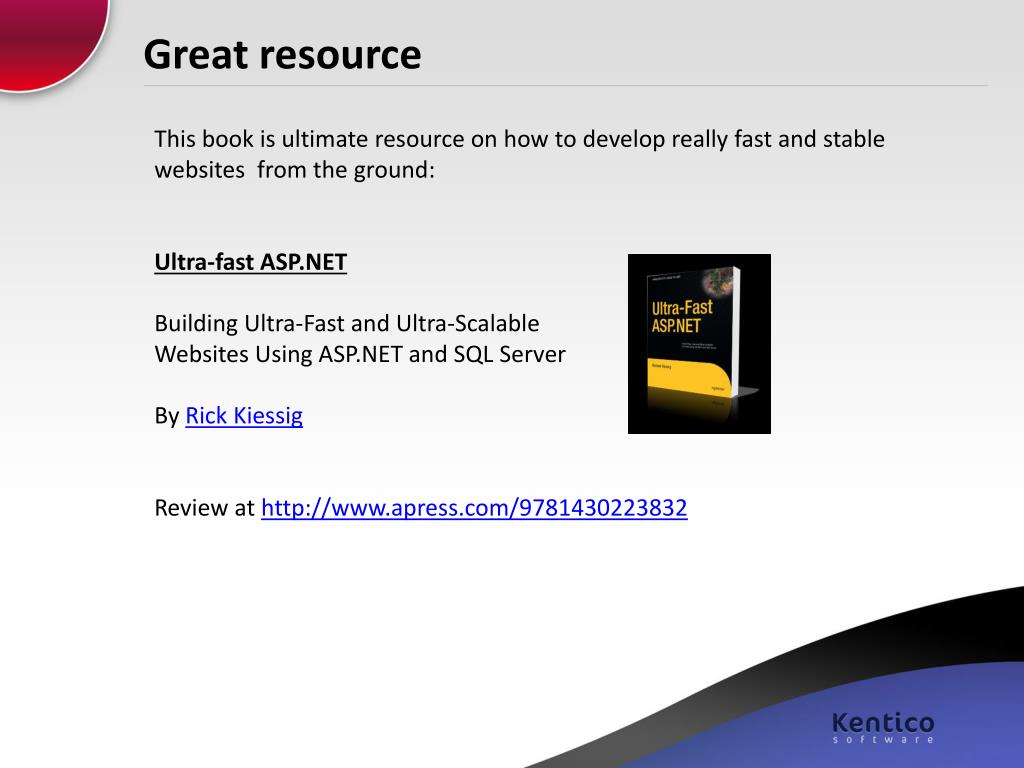Click the Kentico software logo
This screenshot has width=1024, height=768.
883,728
